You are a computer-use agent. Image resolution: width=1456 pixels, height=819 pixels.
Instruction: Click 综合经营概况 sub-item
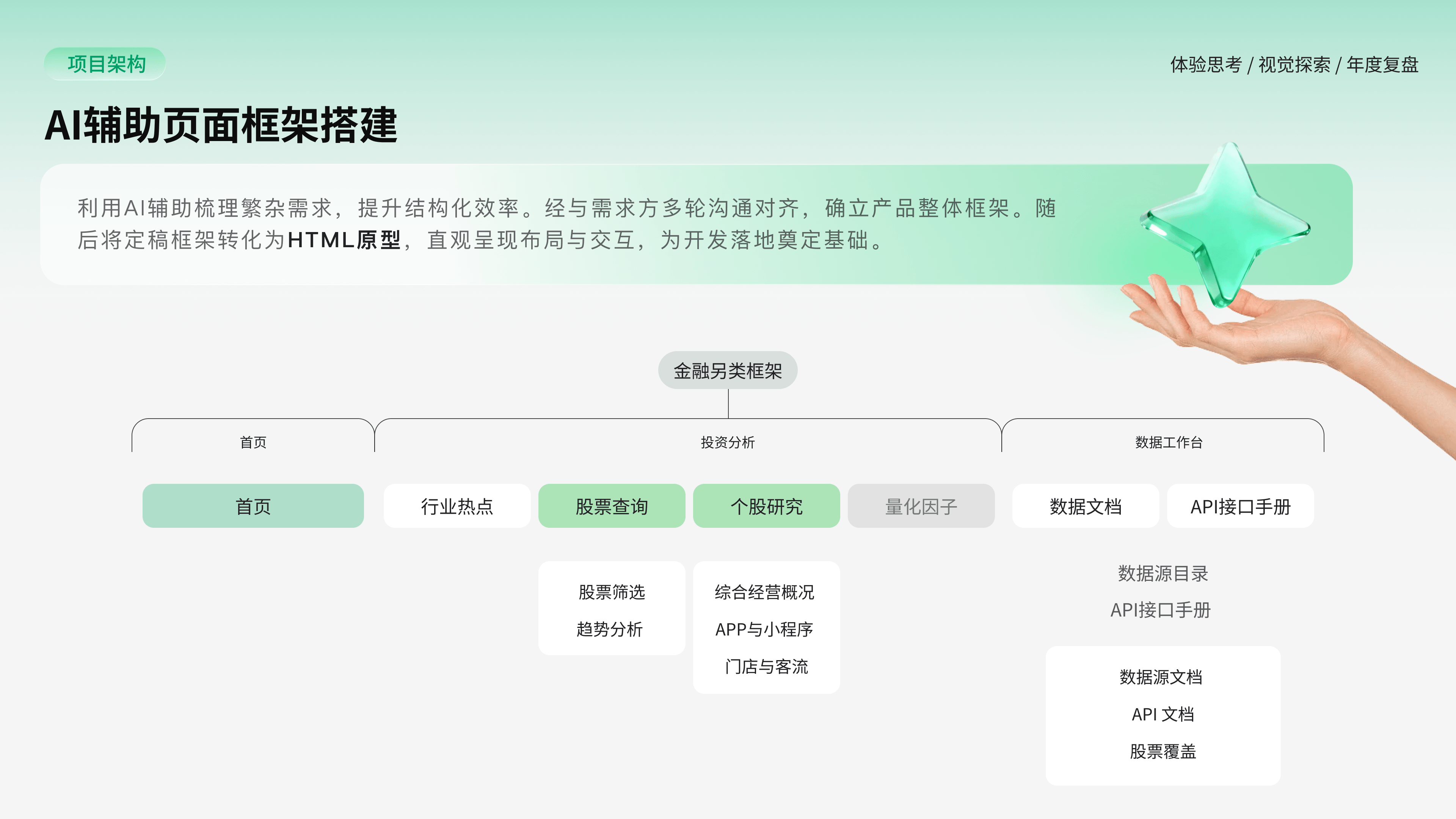(x=764, y=592)
